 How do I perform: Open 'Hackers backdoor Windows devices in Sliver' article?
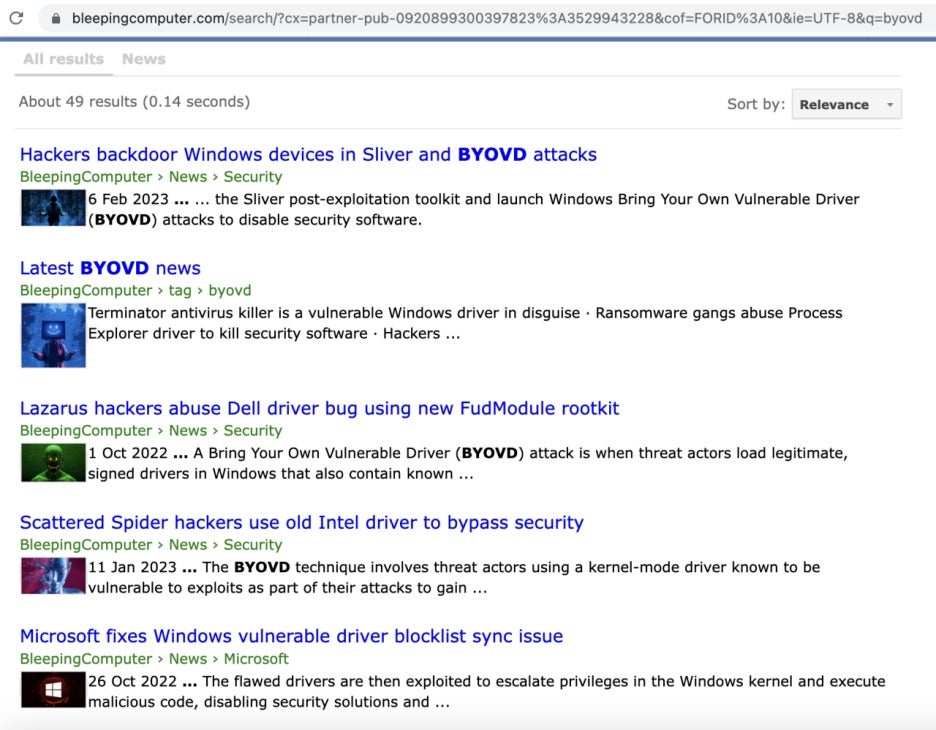308,154
